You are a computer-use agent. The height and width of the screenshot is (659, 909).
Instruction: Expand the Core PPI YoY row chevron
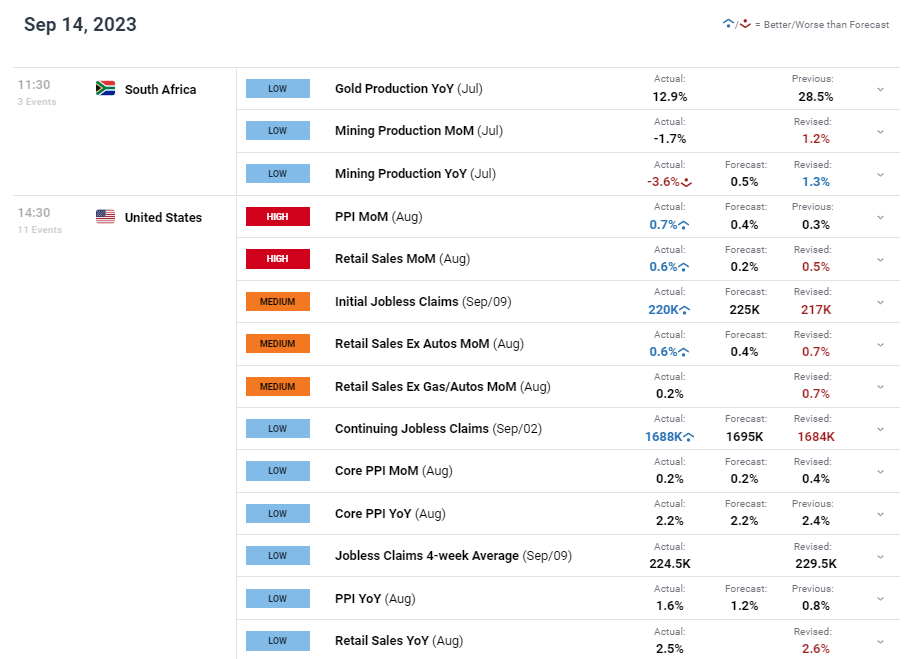click(x=880, y=514)
